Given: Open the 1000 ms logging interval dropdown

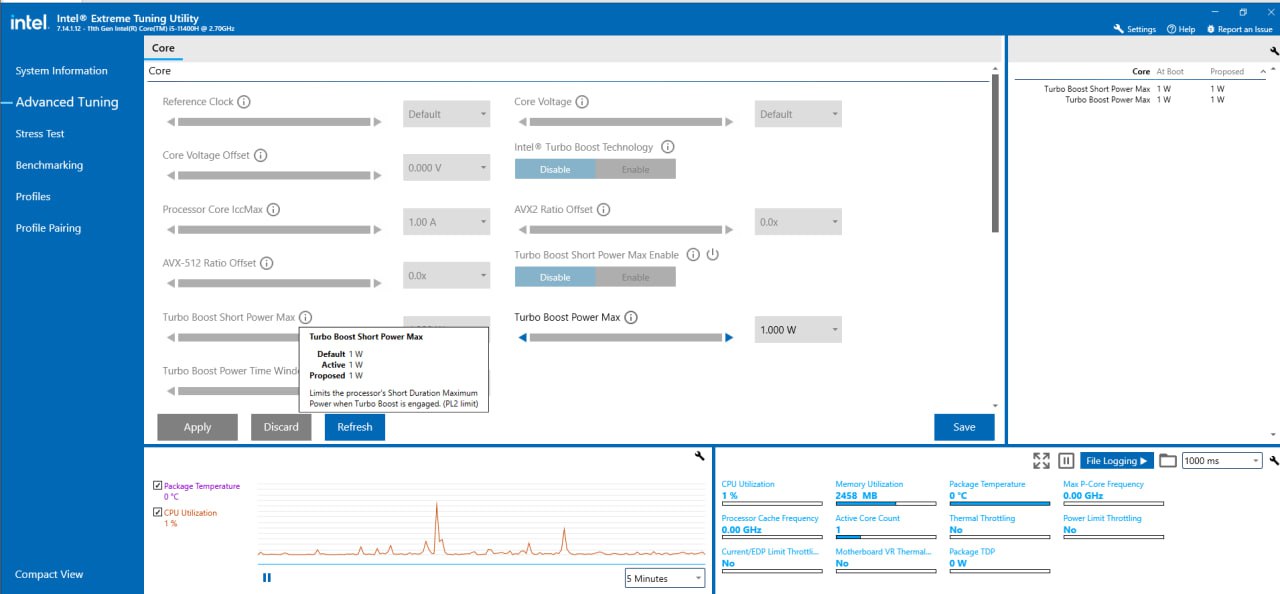Looking at the screenshot, I should pos(1222,461).
